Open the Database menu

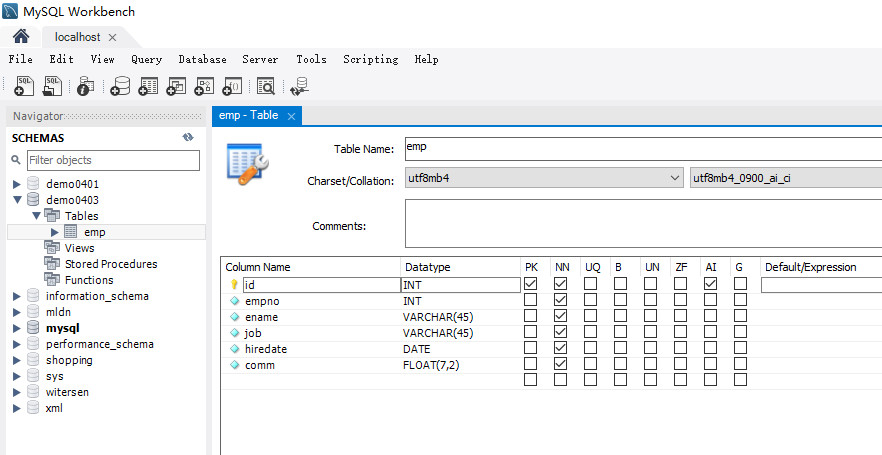point(202,59)
